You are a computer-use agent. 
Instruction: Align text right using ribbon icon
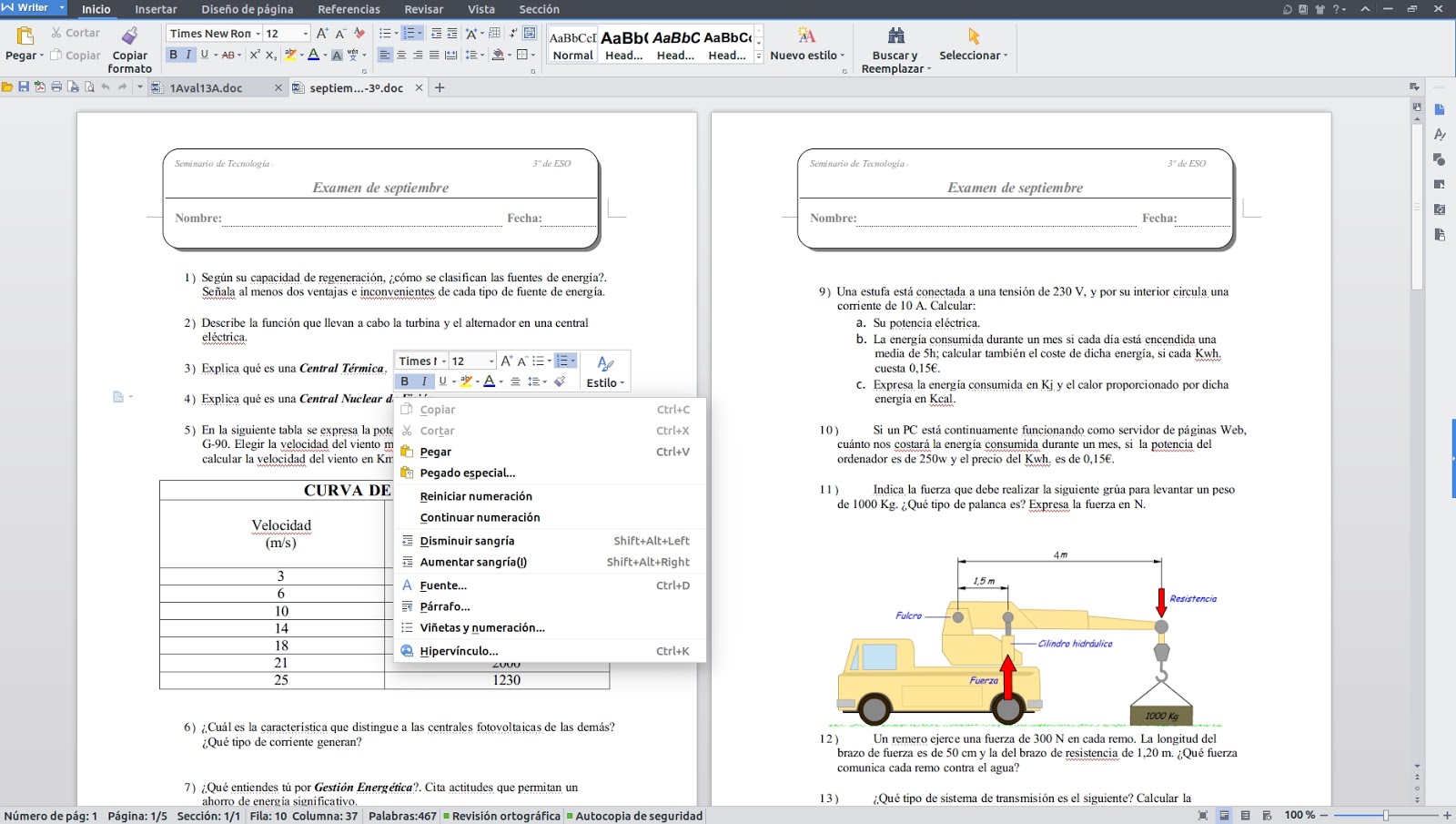pos(418,55)
